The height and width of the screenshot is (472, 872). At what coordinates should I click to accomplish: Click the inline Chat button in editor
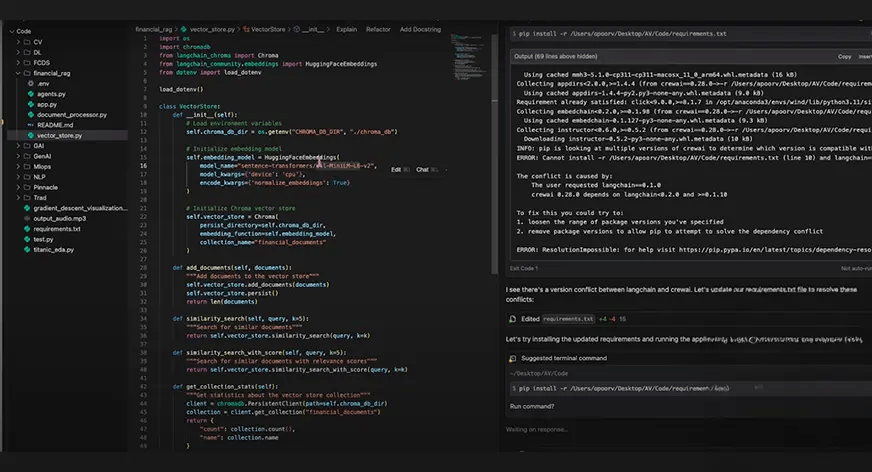(x=427, y=170)
